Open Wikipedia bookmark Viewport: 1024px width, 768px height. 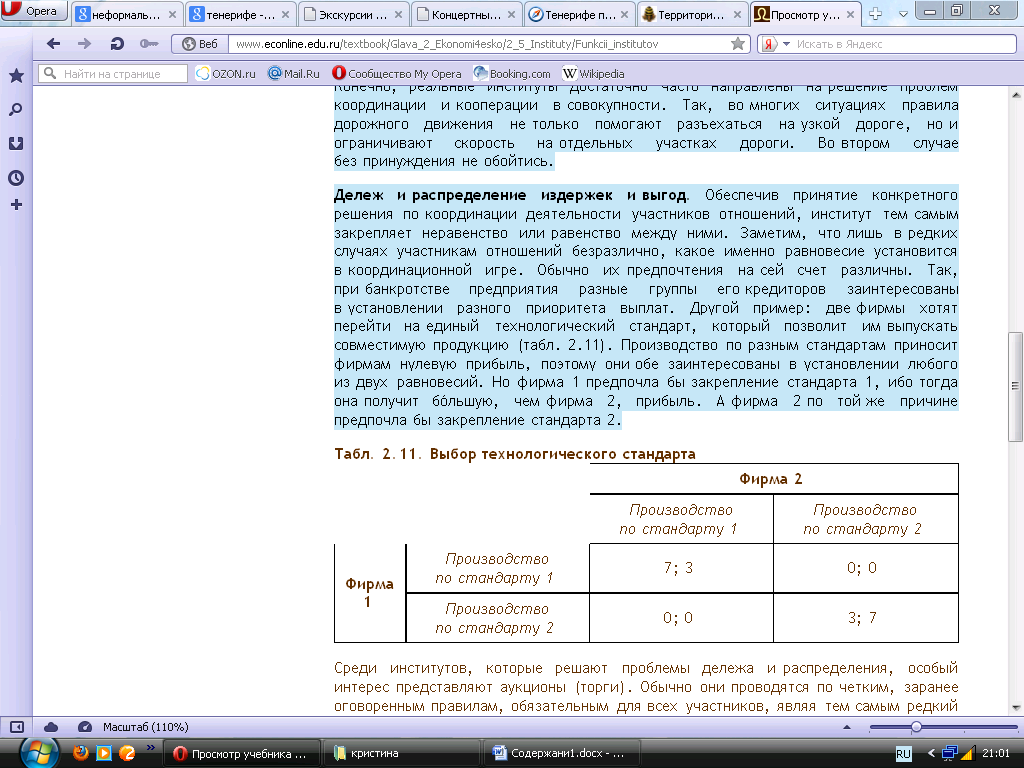594,74
